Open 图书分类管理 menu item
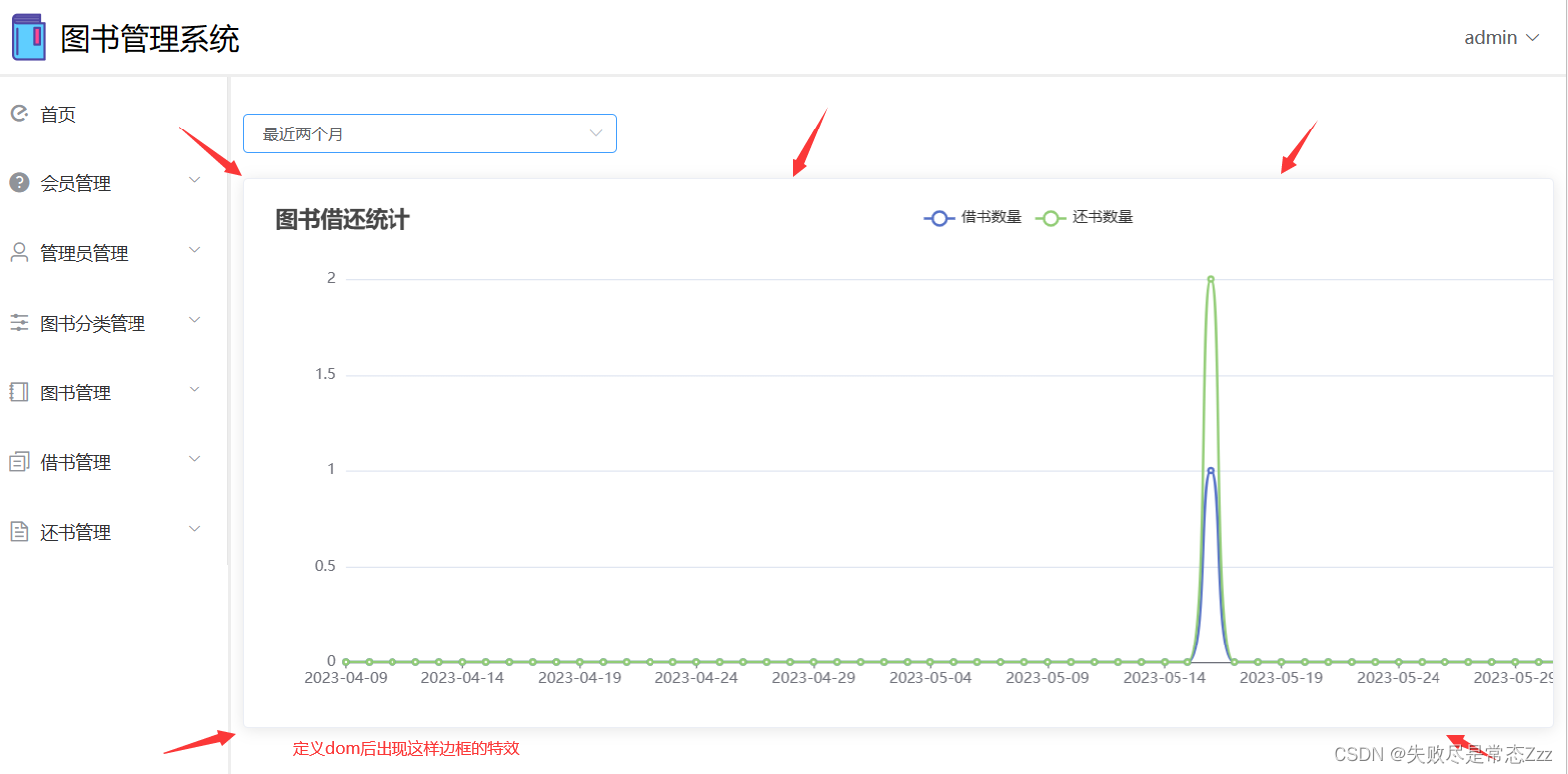 click(x=113, y=323)
